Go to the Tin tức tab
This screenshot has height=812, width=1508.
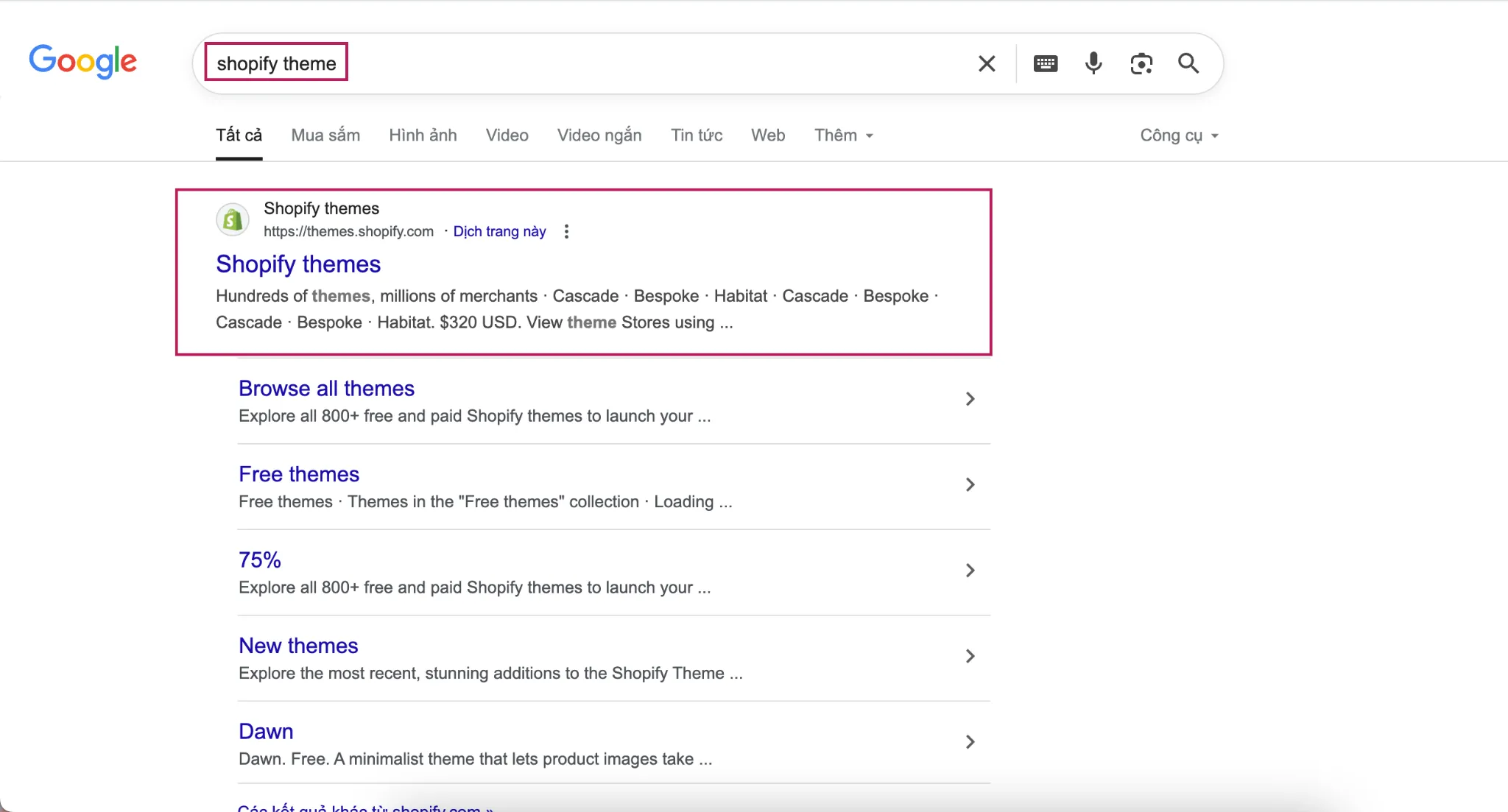coord(697,135)
